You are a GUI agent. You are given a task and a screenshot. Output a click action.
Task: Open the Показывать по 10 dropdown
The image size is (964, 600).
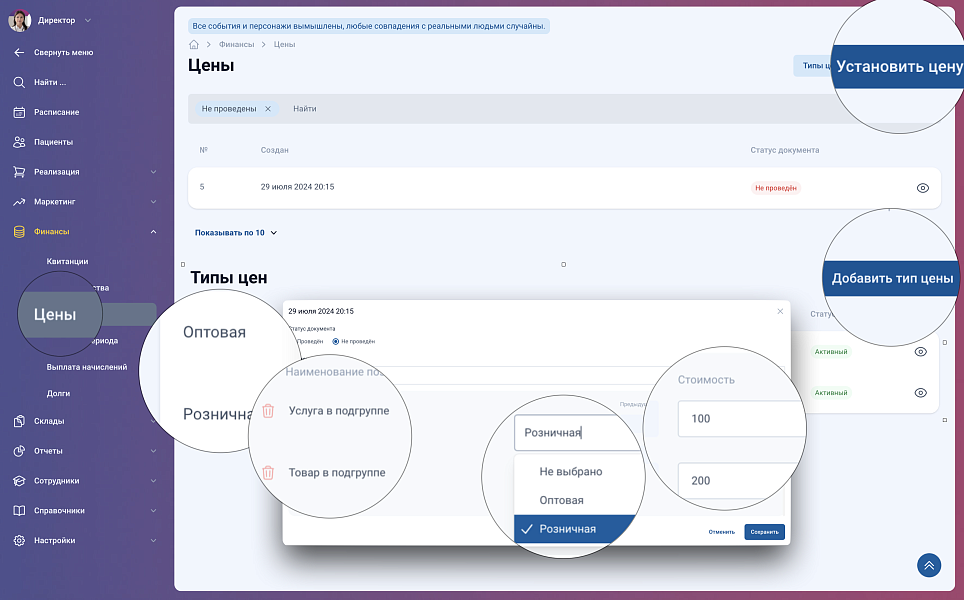tap(236, 233)
